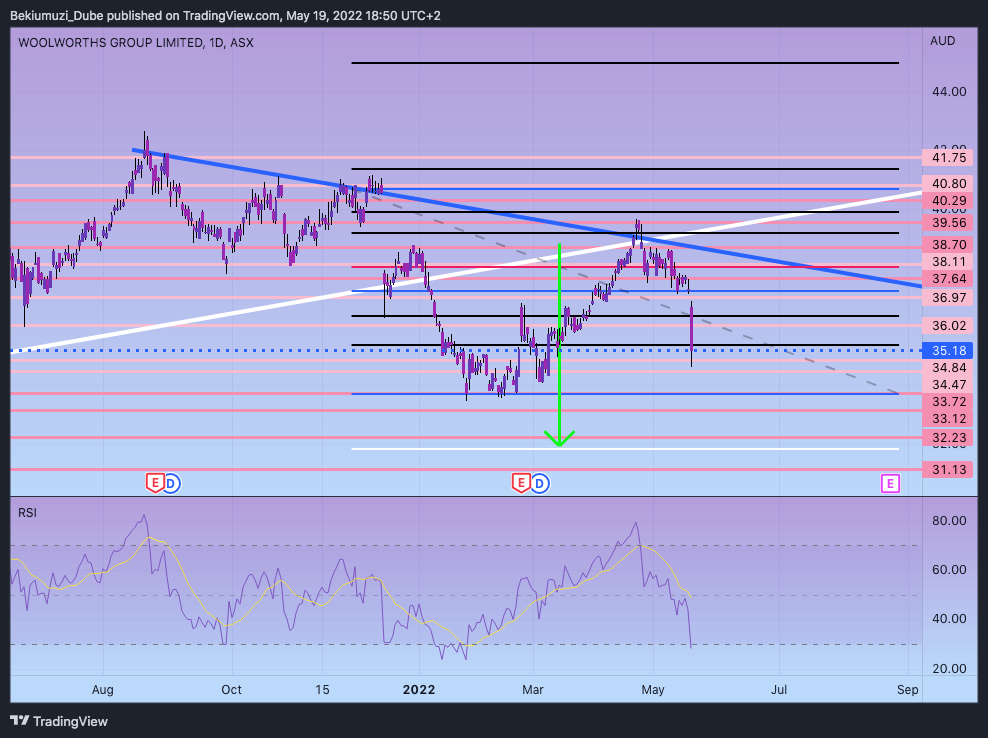Click the RSI 40.00 scale label

(x=949, y=619)
